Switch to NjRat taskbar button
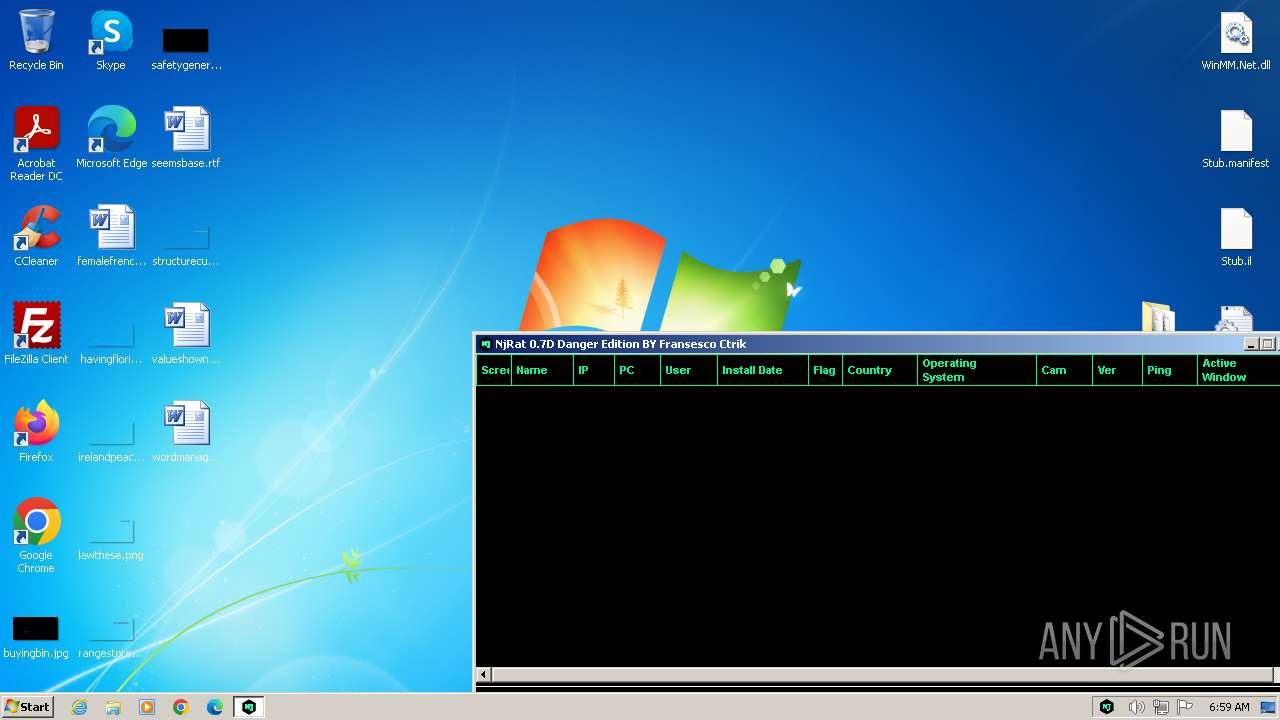 click(249, 707)
